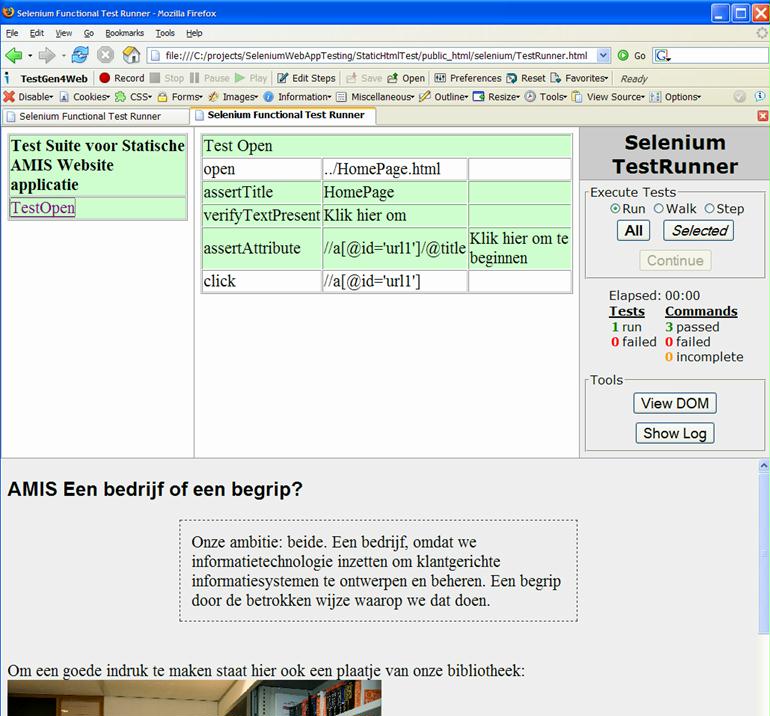
Task: Click Open in TestGen4Web toolbar
Action: 406,78
